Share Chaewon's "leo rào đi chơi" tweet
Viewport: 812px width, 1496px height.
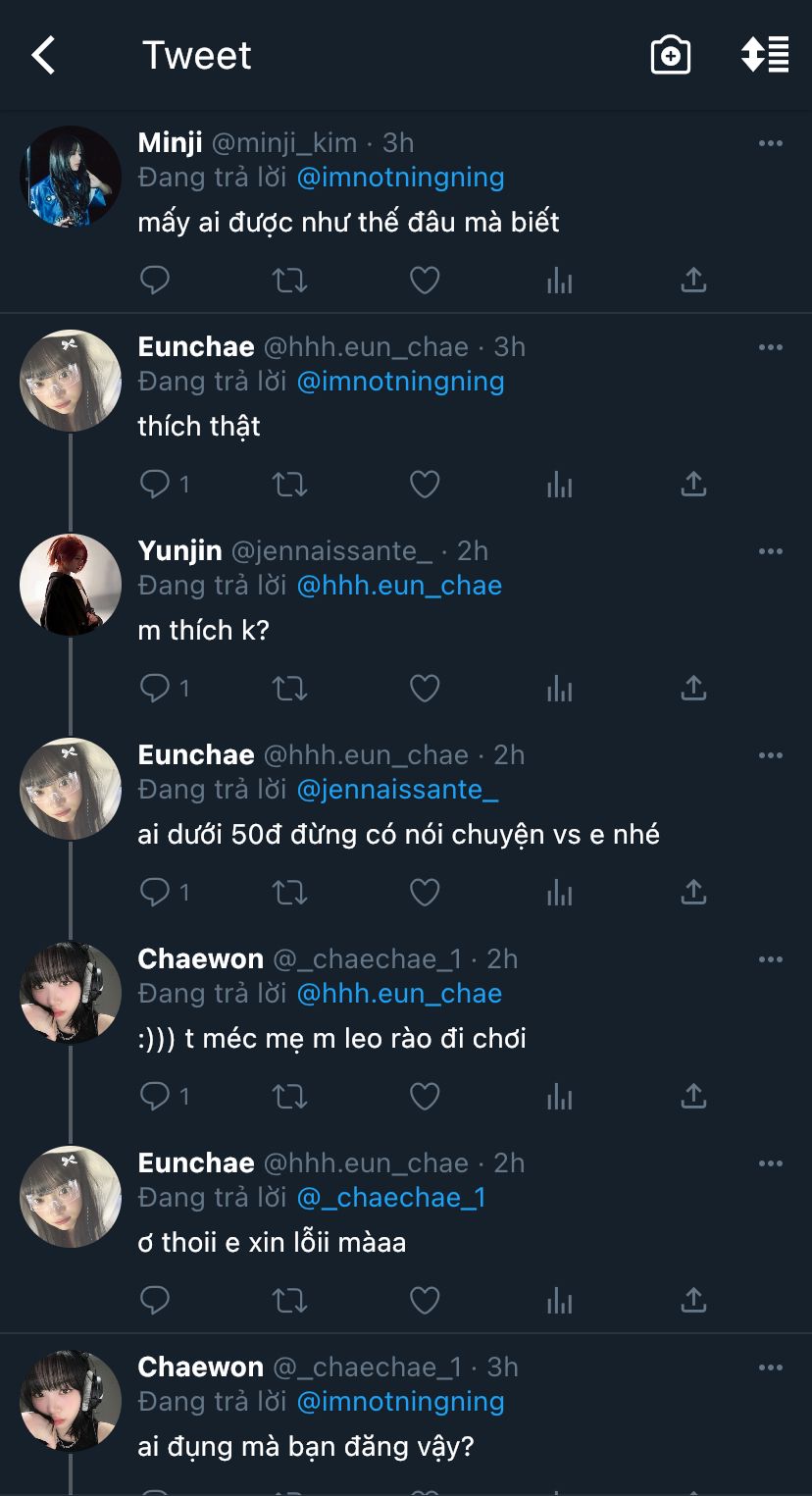click(693, 1097)
